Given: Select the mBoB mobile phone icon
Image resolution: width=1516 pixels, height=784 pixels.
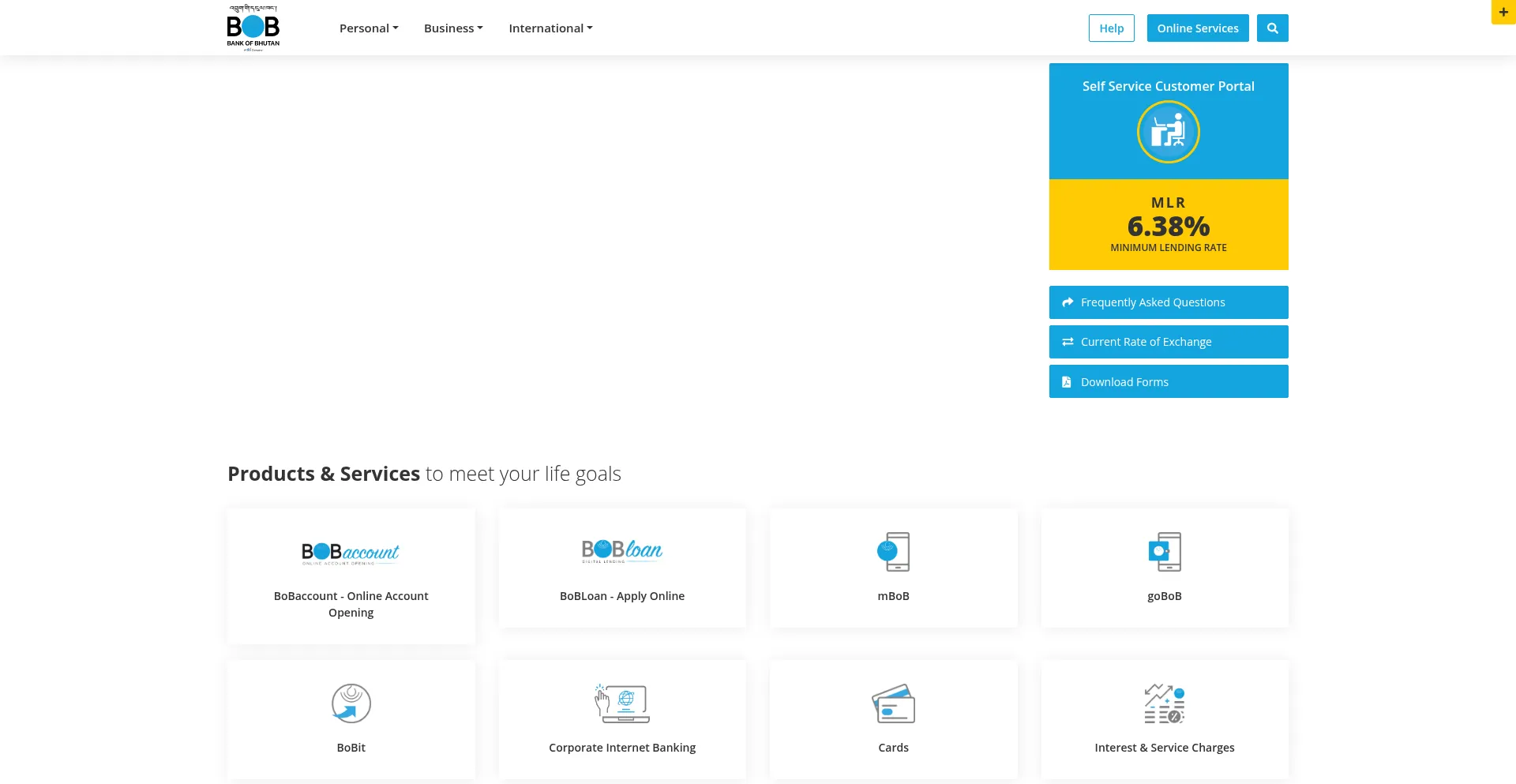Looking at the screenshot, I should click(x=893, y=551).
